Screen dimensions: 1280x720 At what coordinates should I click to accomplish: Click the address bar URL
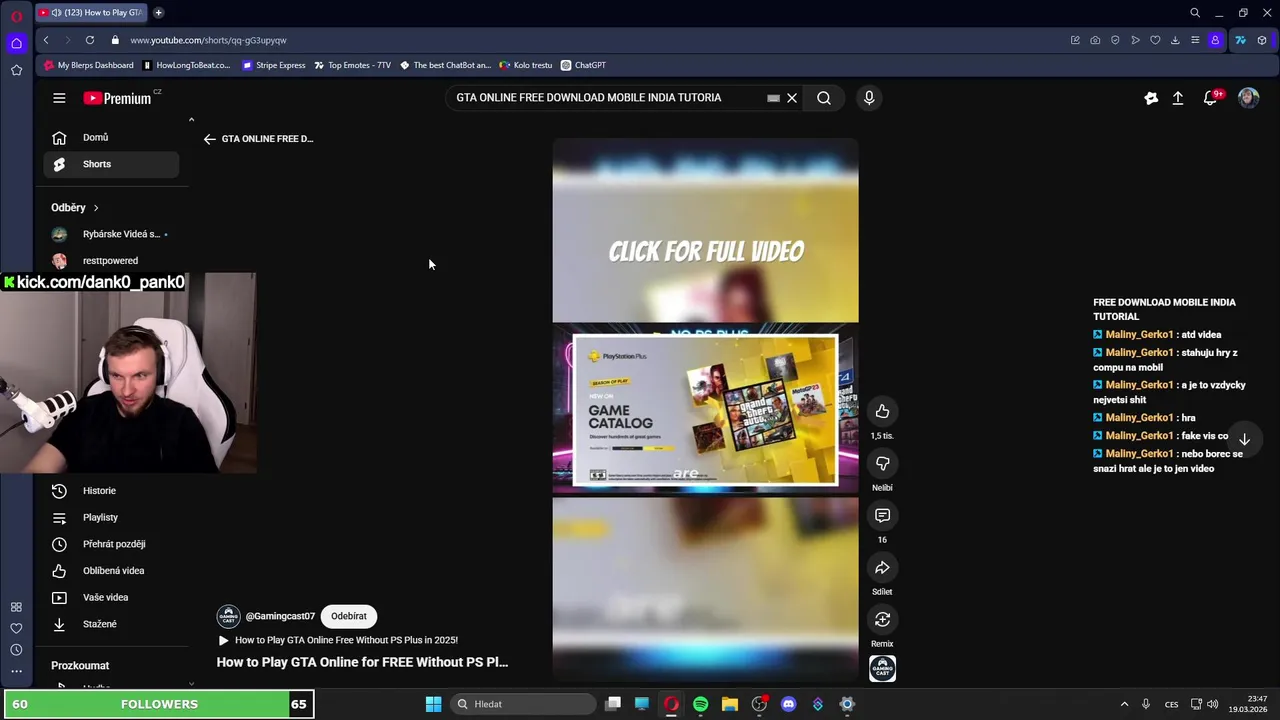(x=208, y=40)
